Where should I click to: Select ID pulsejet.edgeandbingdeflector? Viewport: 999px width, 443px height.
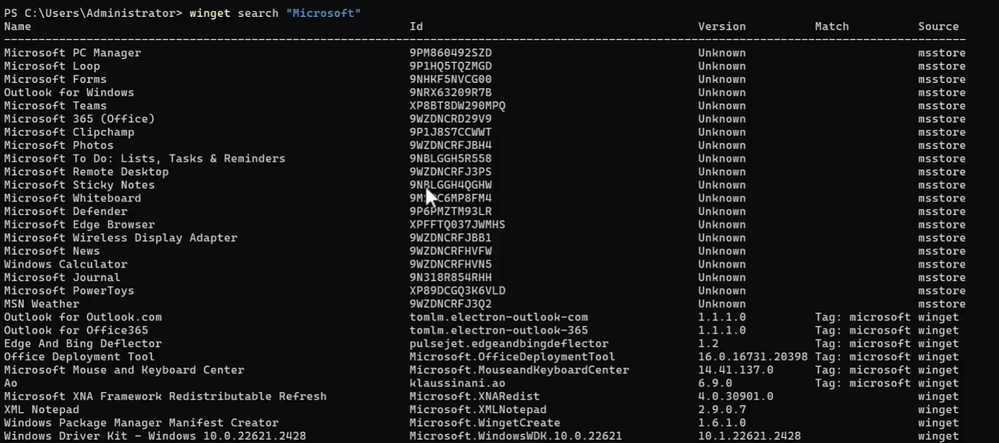click(x=509, y=344)
